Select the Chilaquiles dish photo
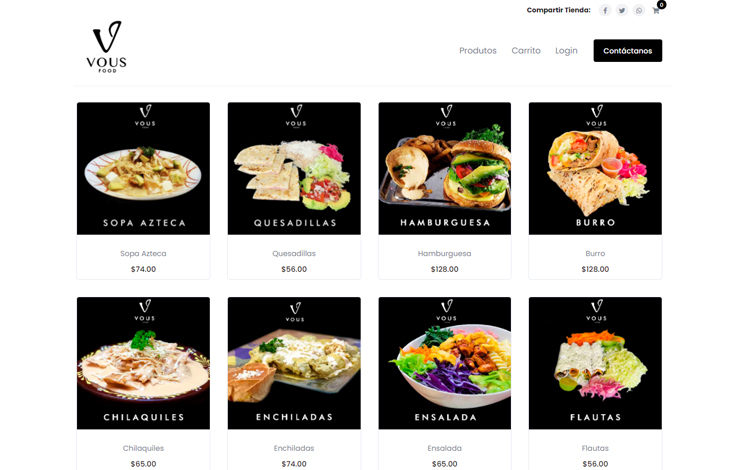This screenshot has width=755, height=470. tap(143, 363)
